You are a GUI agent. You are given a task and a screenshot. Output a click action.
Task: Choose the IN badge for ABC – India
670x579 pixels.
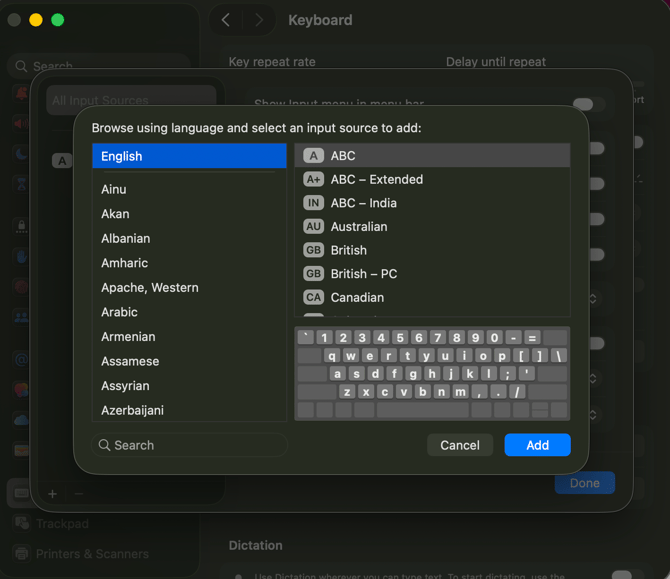coord(313,203)
